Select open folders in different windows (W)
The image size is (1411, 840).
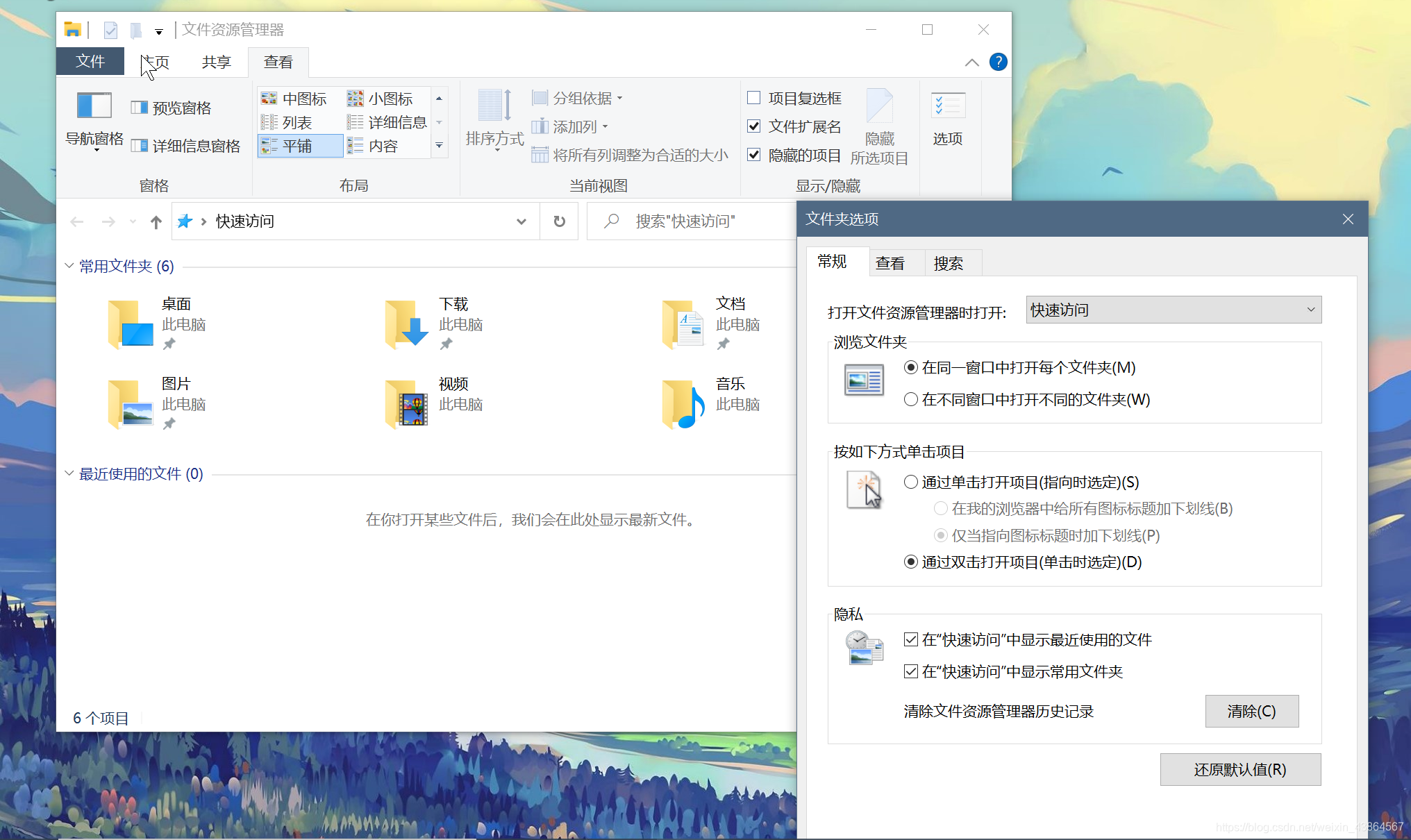1027,399
